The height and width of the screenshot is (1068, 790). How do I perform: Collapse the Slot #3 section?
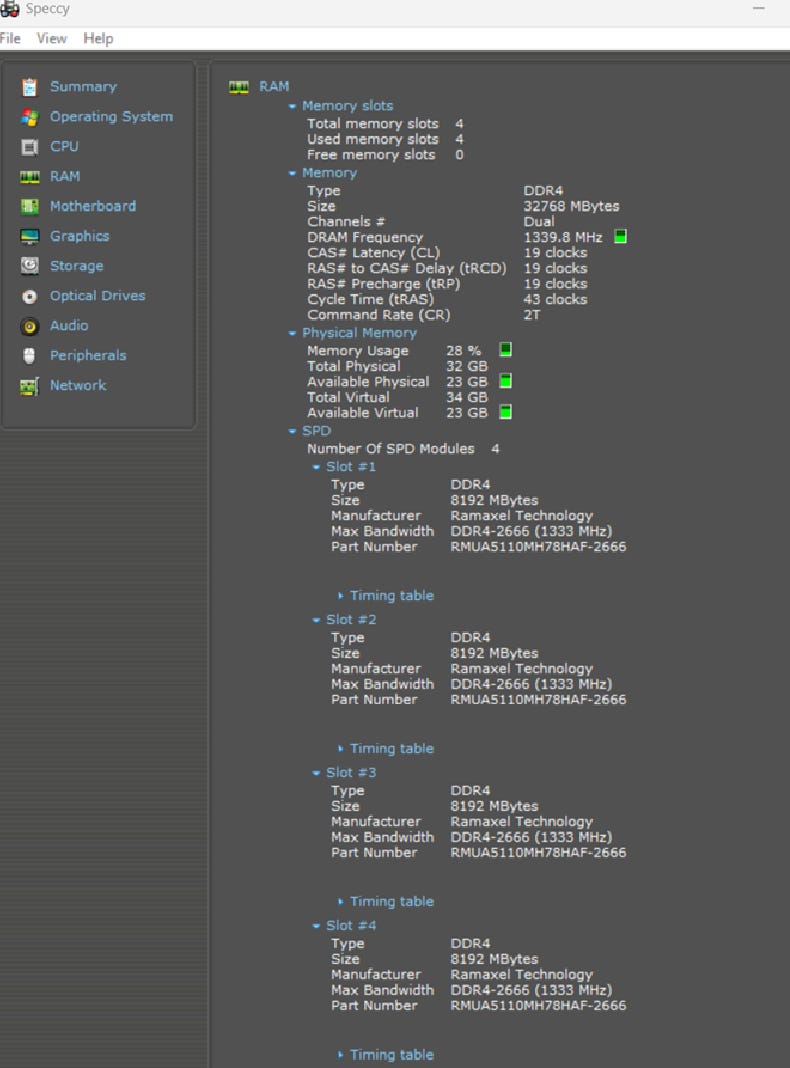pos(317,773)
